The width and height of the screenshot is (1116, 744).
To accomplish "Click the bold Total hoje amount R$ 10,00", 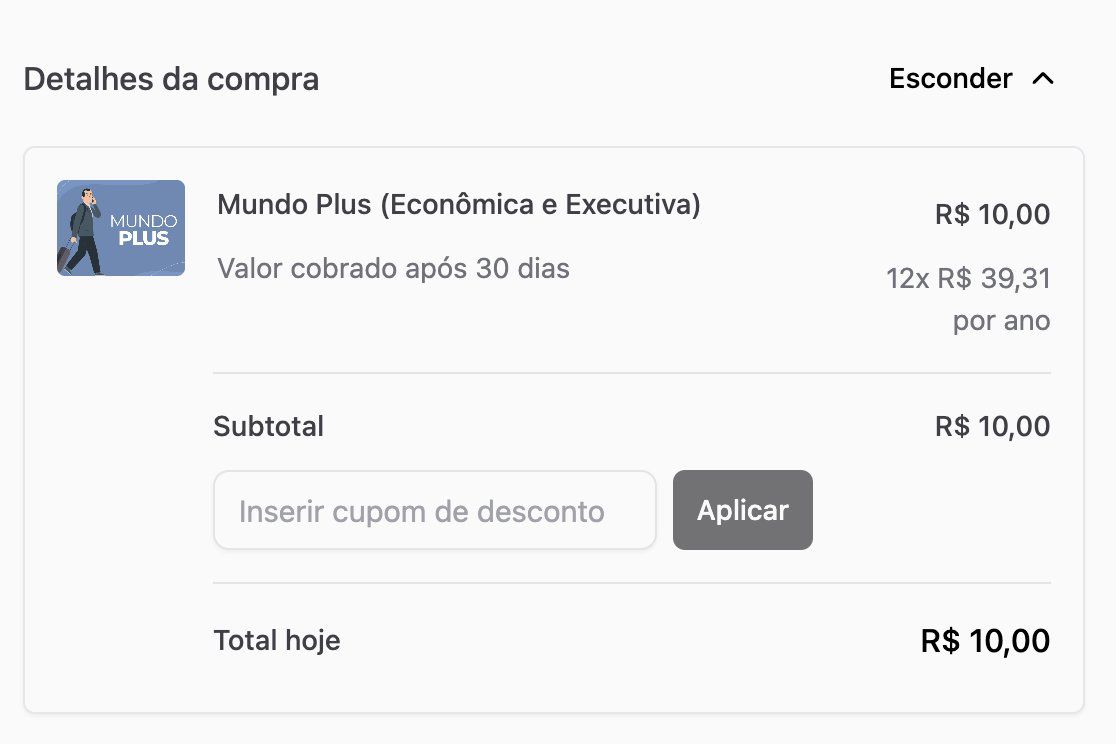I will tap(985, 641).
